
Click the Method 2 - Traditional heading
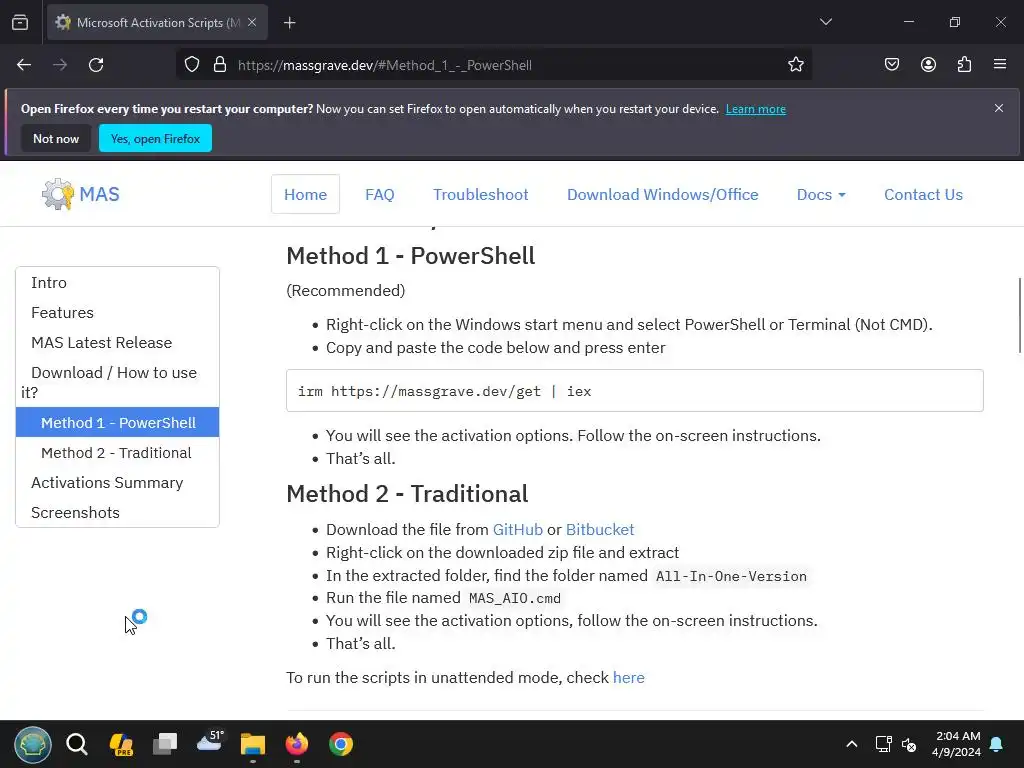(x=408, y=494)
